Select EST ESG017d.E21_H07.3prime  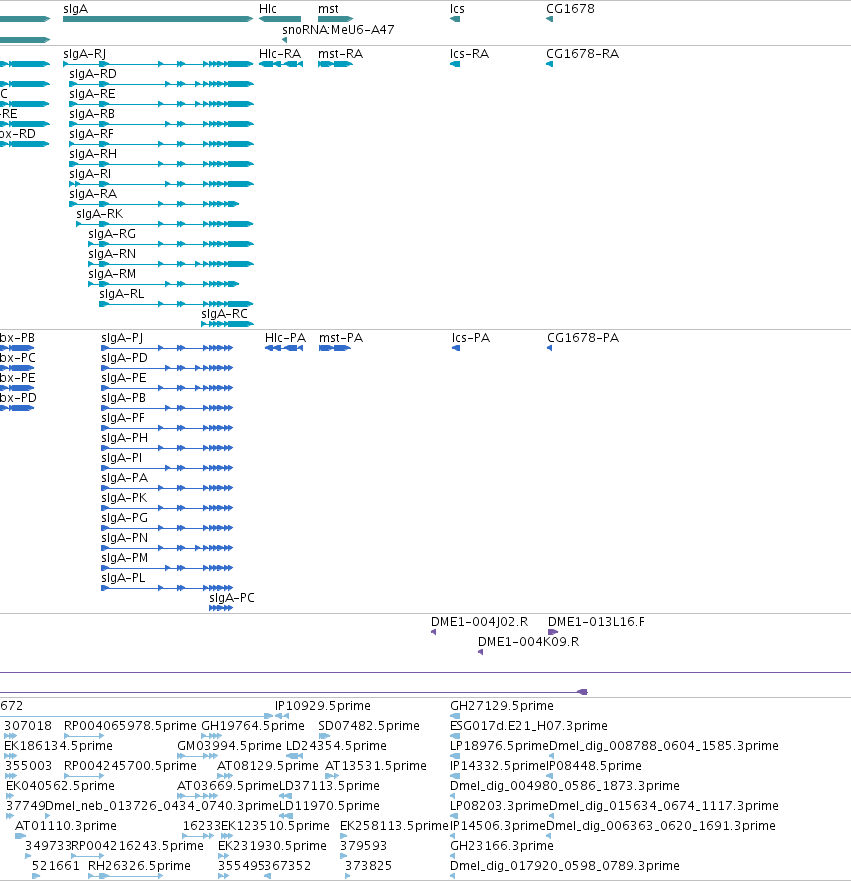point(455,736)
